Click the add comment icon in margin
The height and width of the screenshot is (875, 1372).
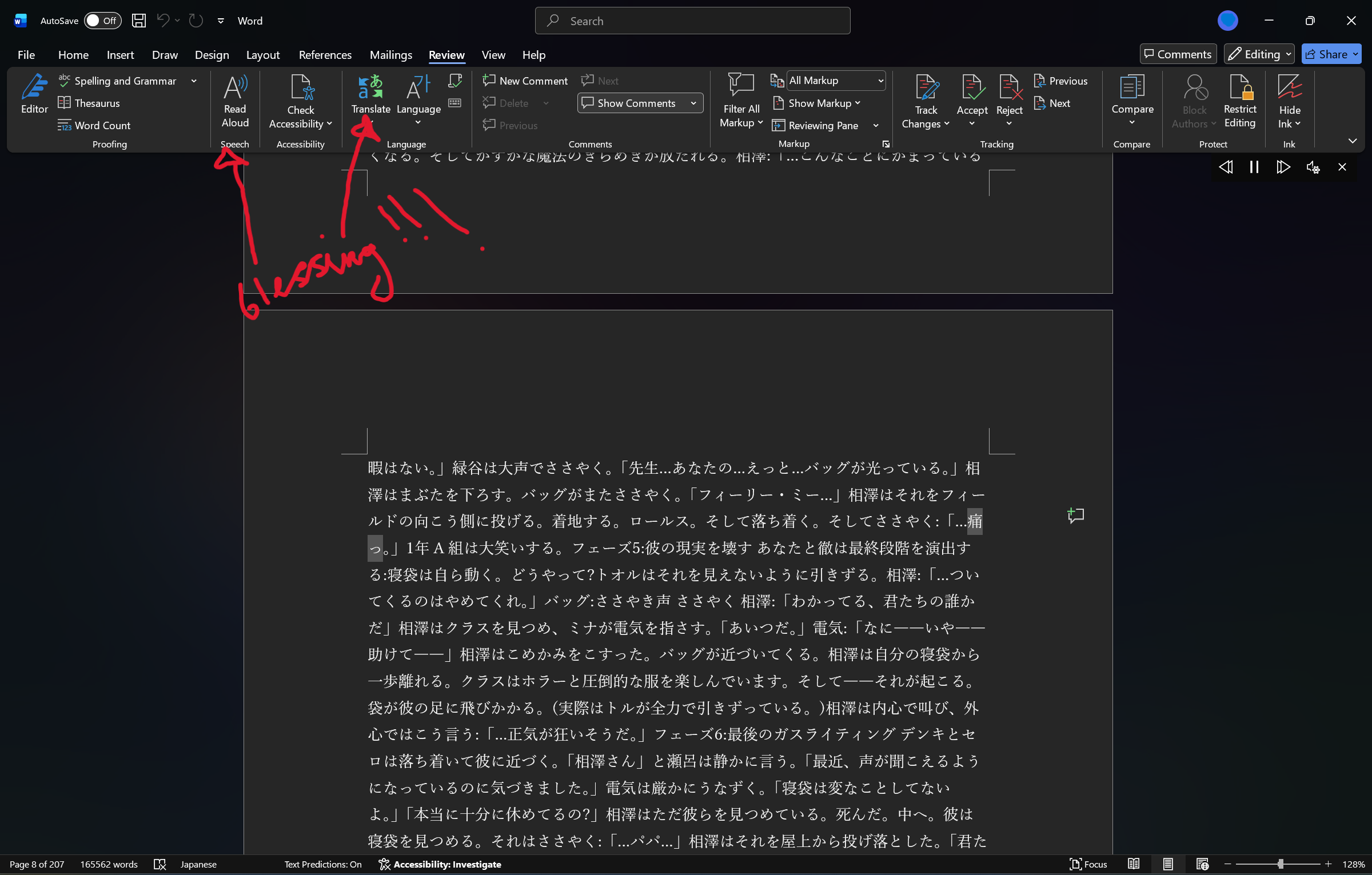coord(1075,516)
